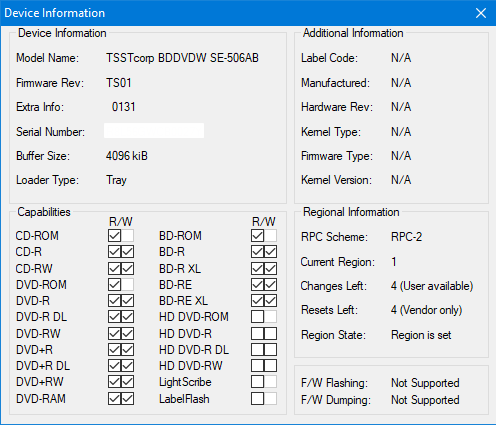
Task: Select Extra Info value 0131
Action: coord(124,107)
